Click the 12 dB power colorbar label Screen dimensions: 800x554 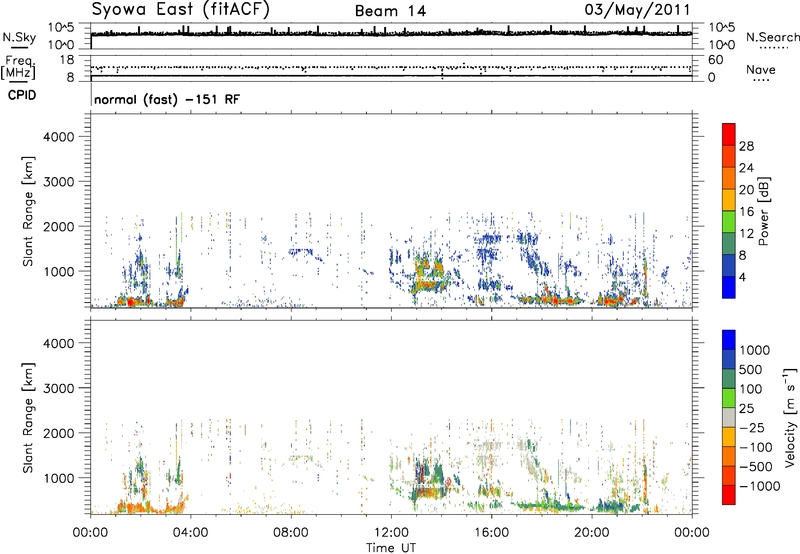(746, 234)
